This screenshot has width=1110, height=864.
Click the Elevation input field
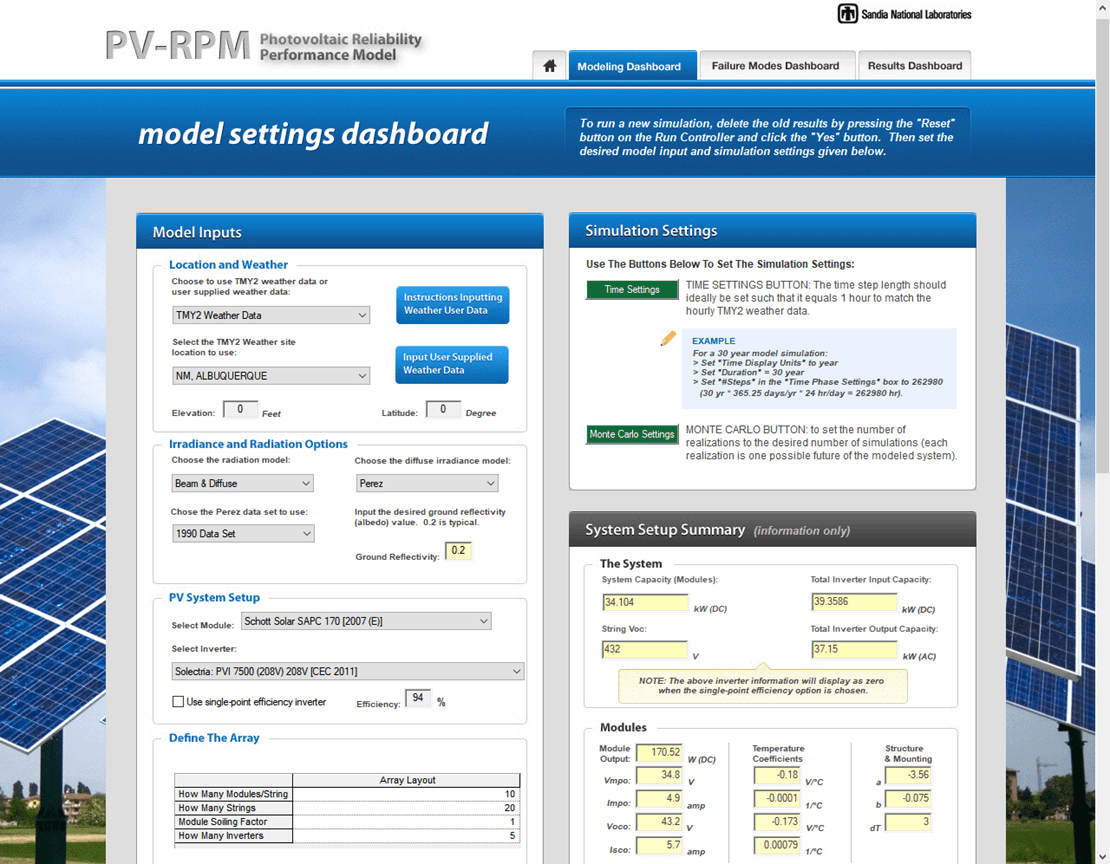coord(240,409)
